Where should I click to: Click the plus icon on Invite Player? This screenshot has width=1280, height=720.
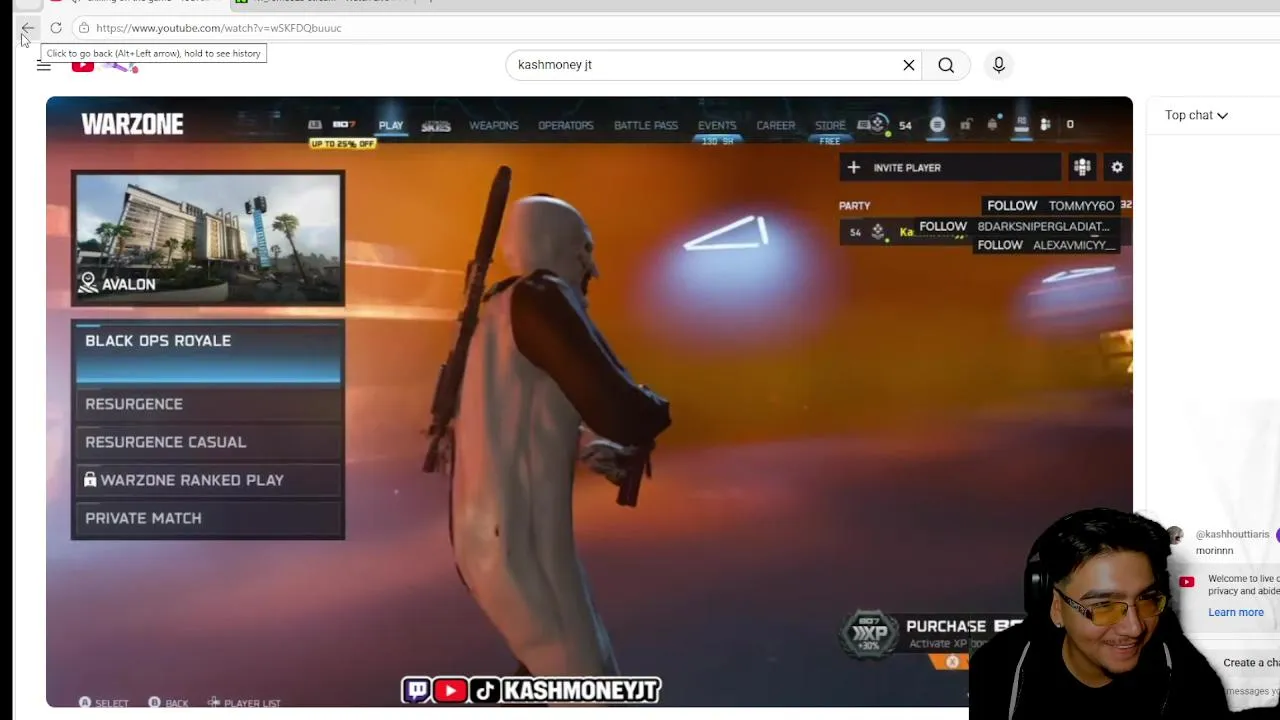tap(853, 168)
